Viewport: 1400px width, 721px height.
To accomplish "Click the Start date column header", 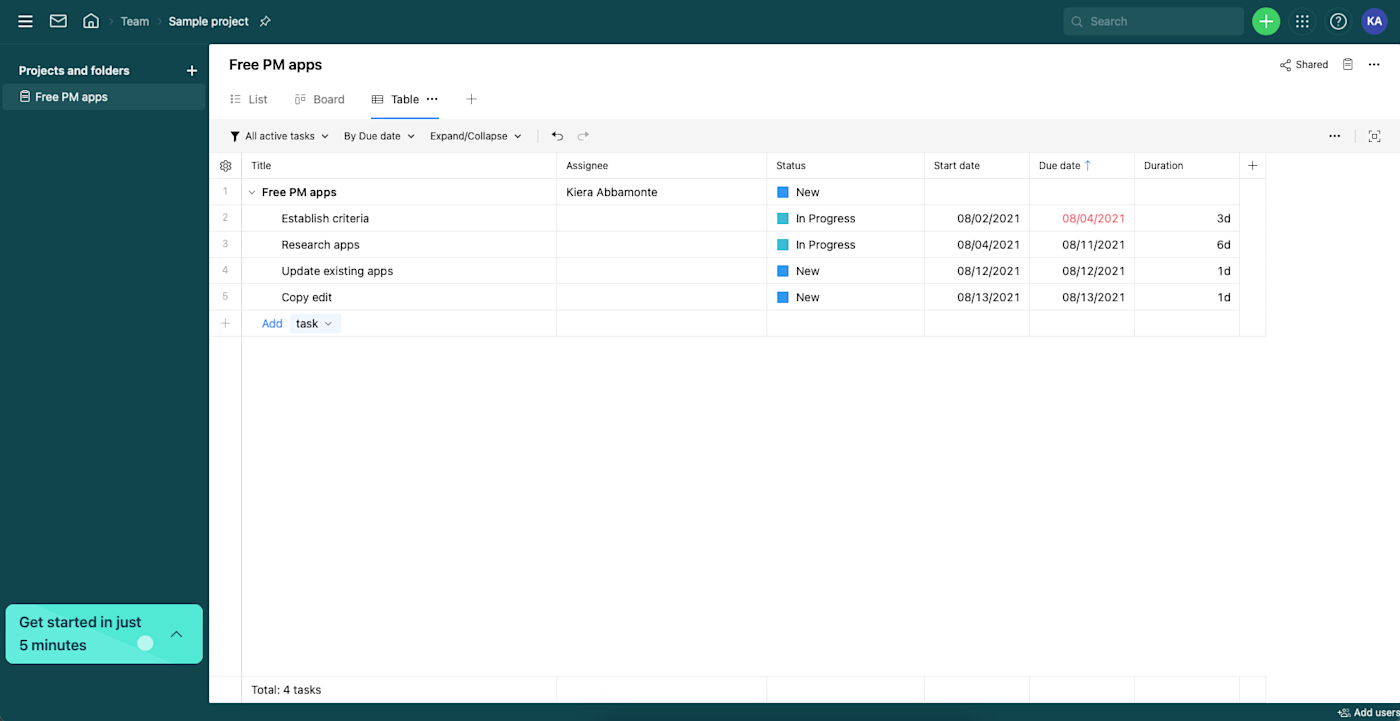I will 977,166.
